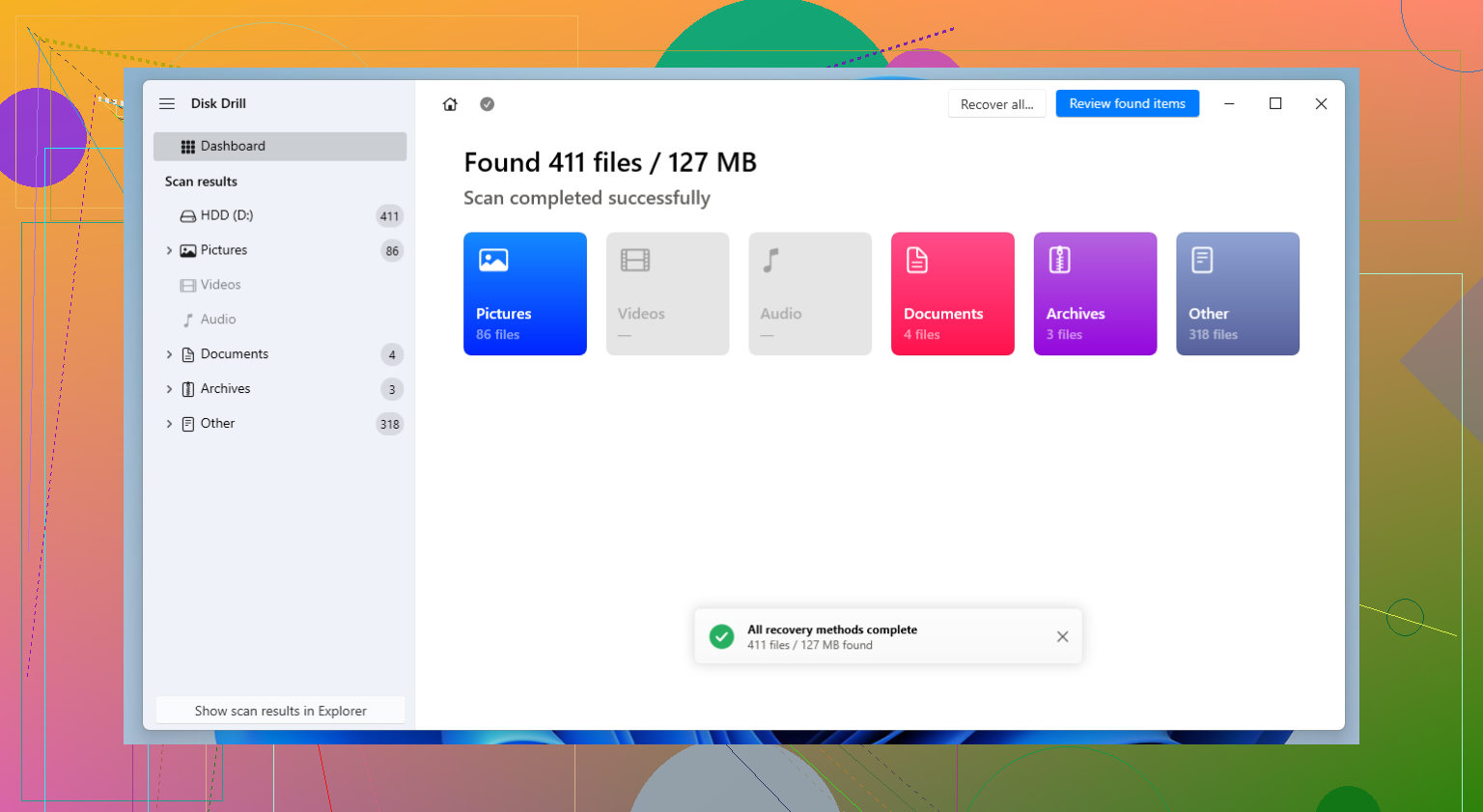Click the 86 badge beside Pictures
The width and height of the screenshot is (1483, 812).
[392, 251]
